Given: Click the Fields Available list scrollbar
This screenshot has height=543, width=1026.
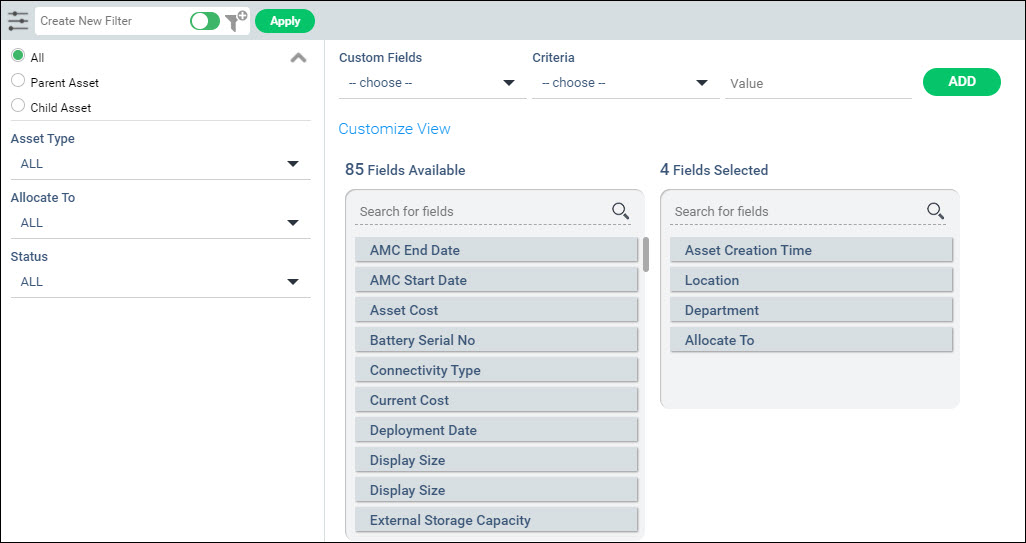Looking at the screenshot, I should (x=646, y=255).
